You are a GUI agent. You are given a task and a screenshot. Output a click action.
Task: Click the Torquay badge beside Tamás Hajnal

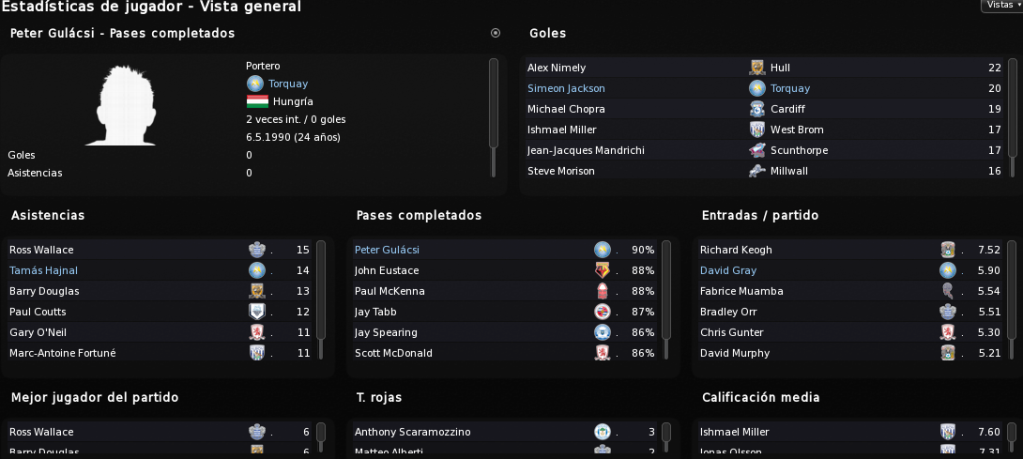(x=257, y=270)
